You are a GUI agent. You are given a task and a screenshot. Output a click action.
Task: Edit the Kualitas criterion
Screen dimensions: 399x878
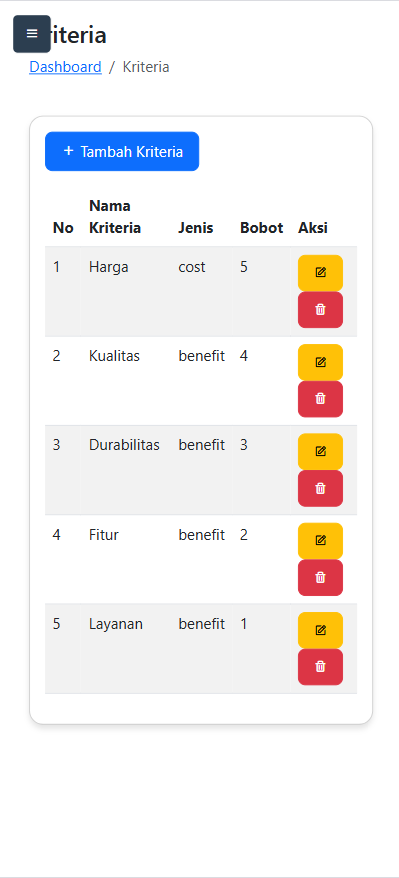tap(320, 362)
